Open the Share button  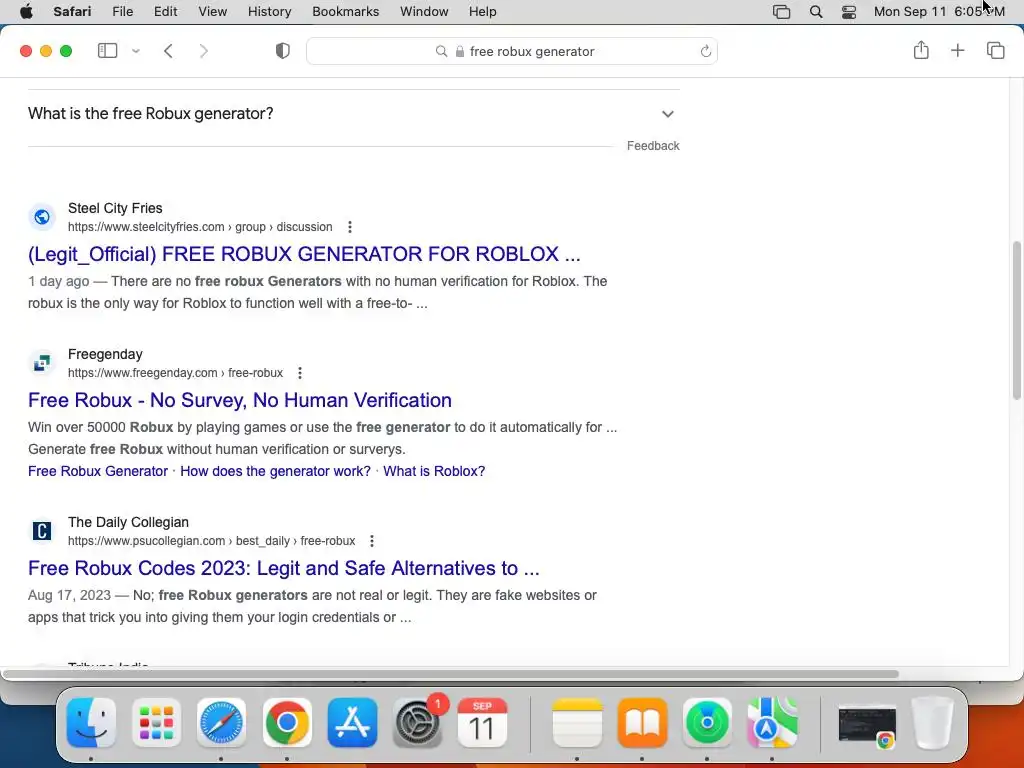tap(921, 50)
